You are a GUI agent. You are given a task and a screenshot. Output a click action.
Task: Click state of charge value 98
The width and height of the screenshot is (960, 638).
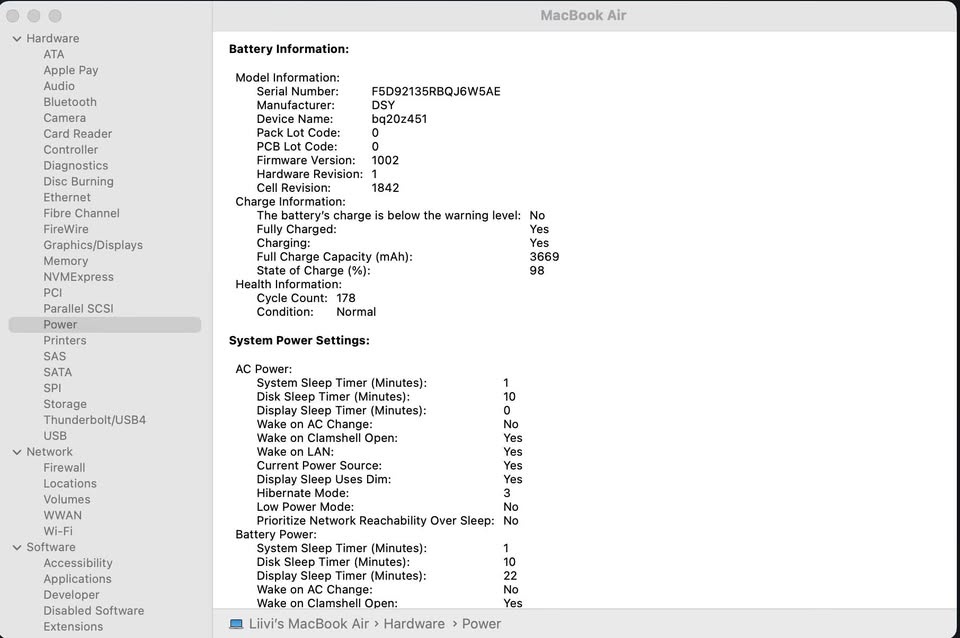coord(537,271)
